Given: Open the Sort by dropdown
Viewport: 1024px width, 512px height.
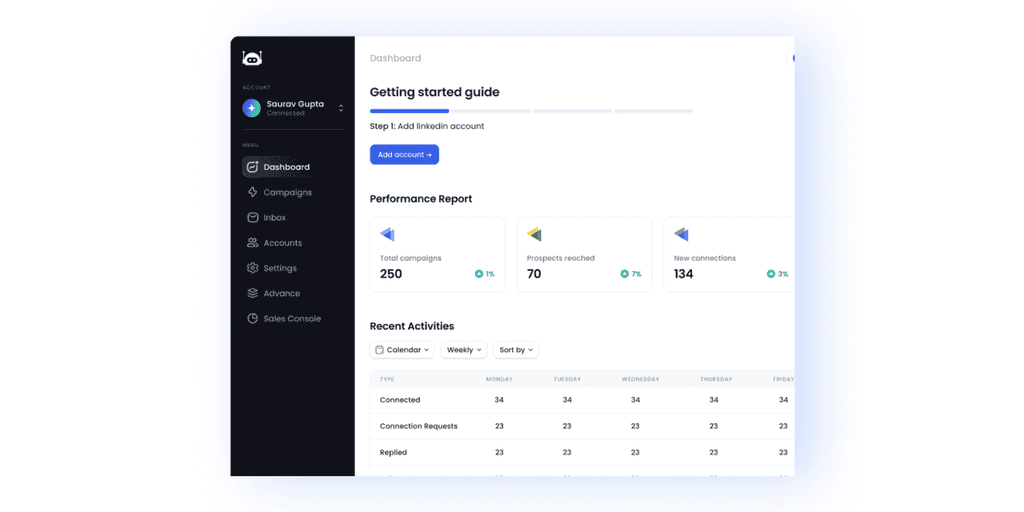Looking at the screenshot, I should point(516,350).
